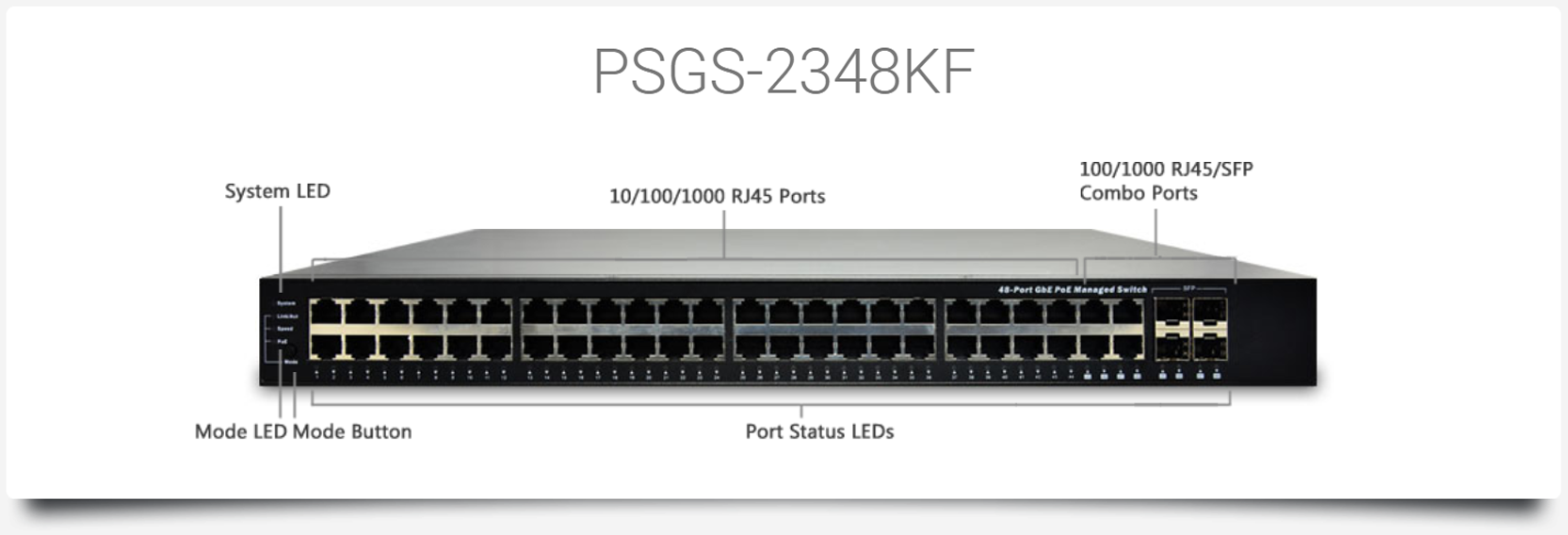The width and height of the screenshot is (1568, 535).
Task: Click the last RJ45 port in the bottom row
Action: pyautogui.click(x=1126, y=347)
